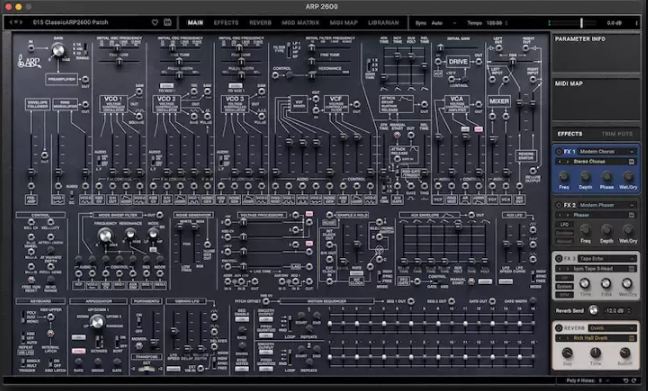Toggle the Single/Mult trigger switch
This screenshot has height=391, width=648.
point(23,363)
